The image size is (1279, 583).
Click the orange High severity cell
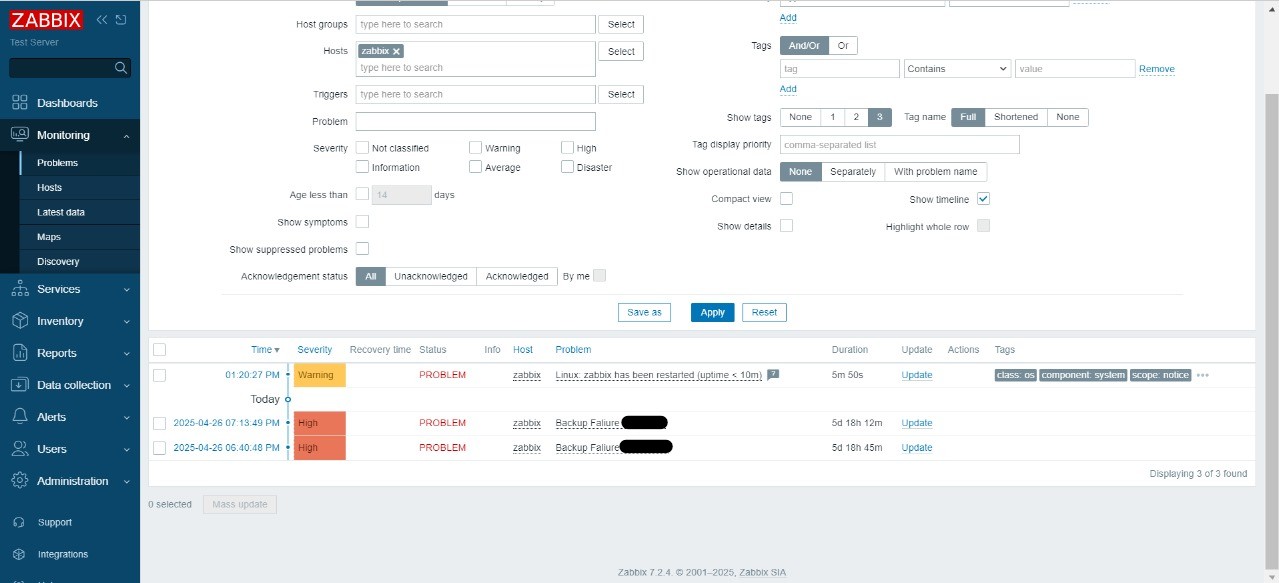click(x=319, y=423)
